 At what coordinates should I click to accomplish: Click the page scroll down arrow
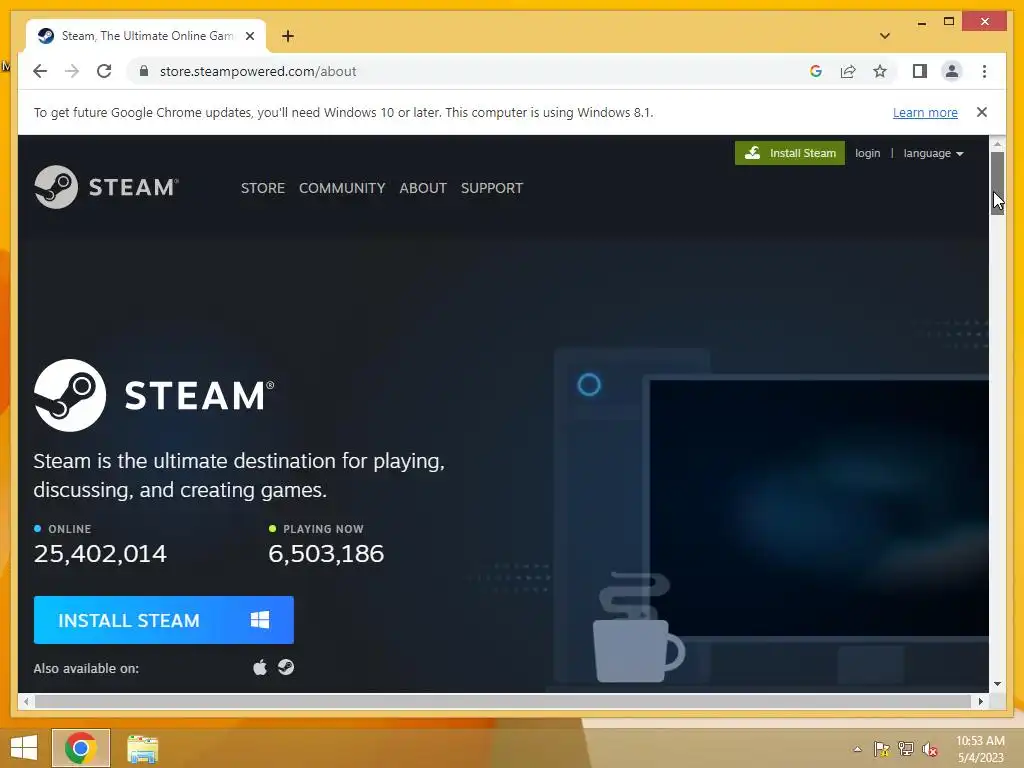[997, 684]
